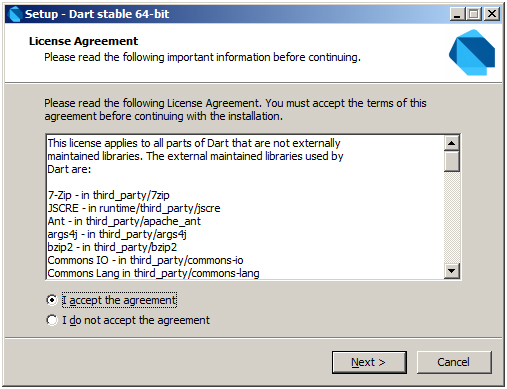Cancel the Dart setup
507x389 pixels.
click(454, 362)
